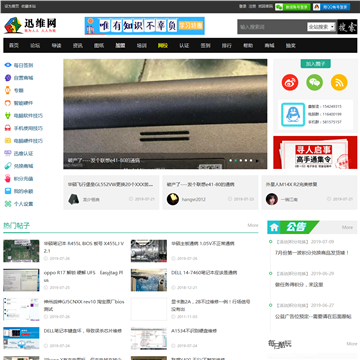This screenshot has width=360, height=360.
Task: Click More beside 热门帖子 heading
Action: click(x=253, y=225)
